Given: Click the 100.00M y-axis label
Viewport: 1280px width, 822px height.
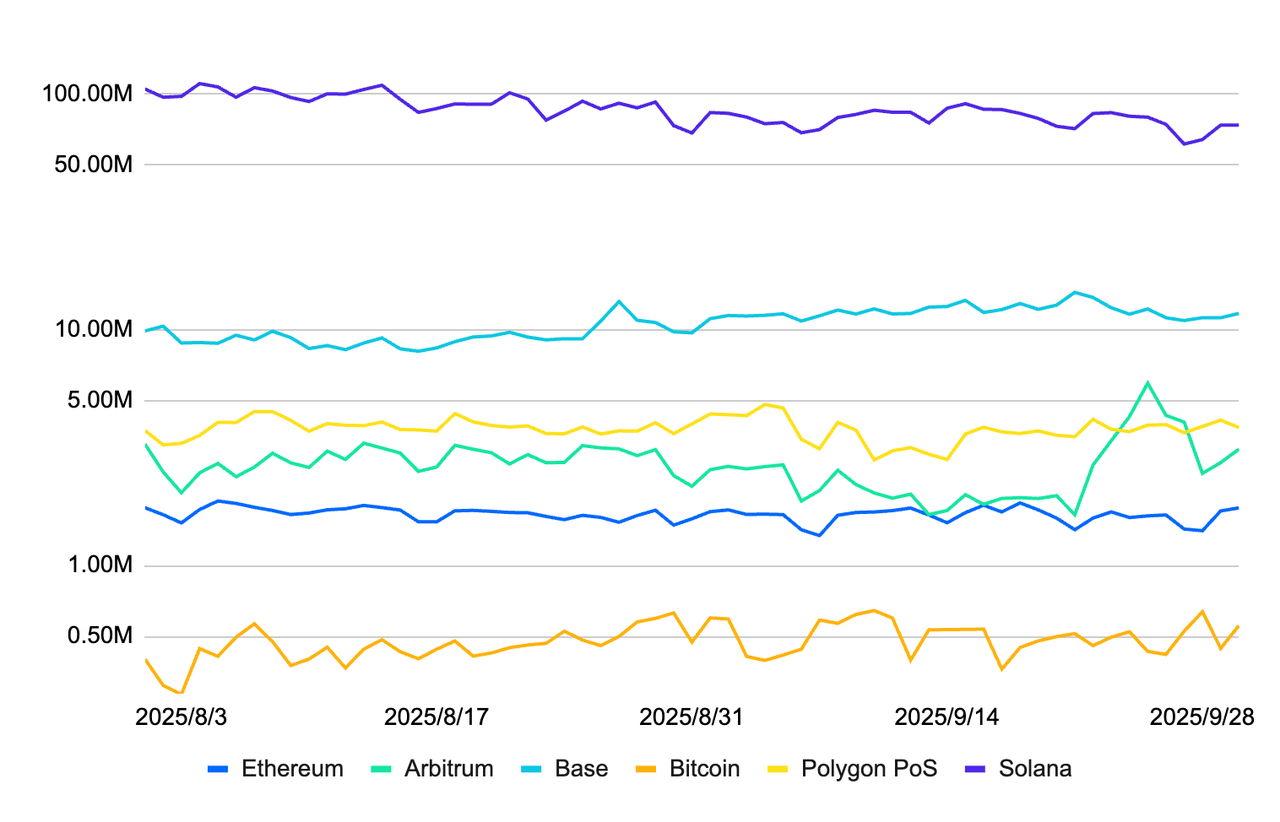Looking at the screenshot, I should pyautogui.click(x=88, y=94).
